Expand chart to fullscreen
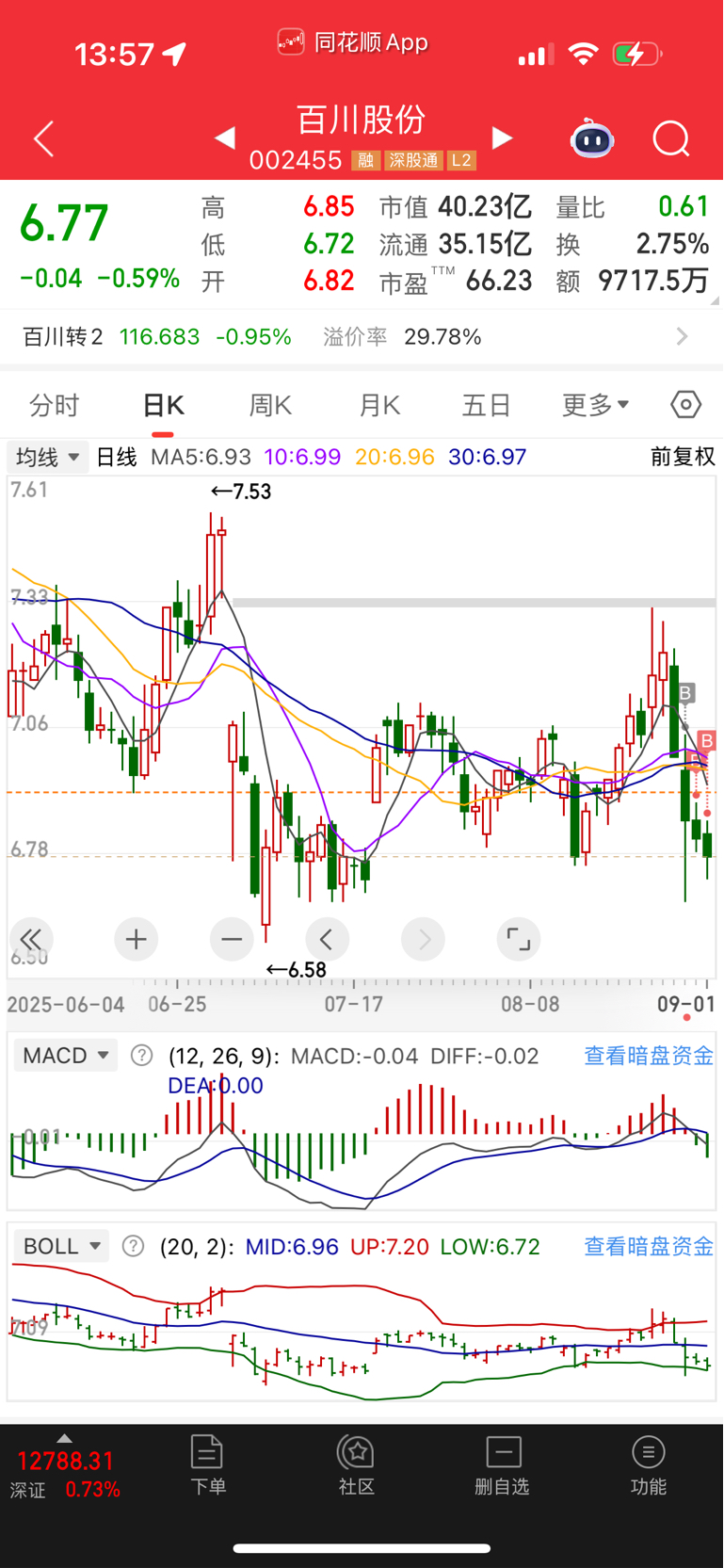 click(x=519, y=939)
